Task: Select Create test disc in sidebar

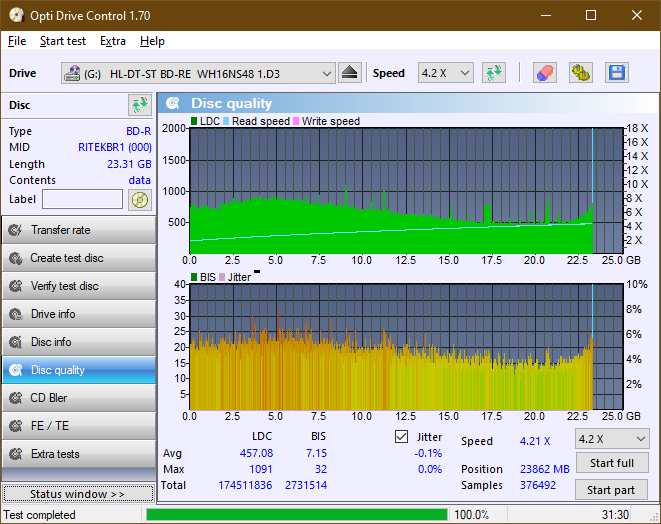Action: [x=79, y=258]
